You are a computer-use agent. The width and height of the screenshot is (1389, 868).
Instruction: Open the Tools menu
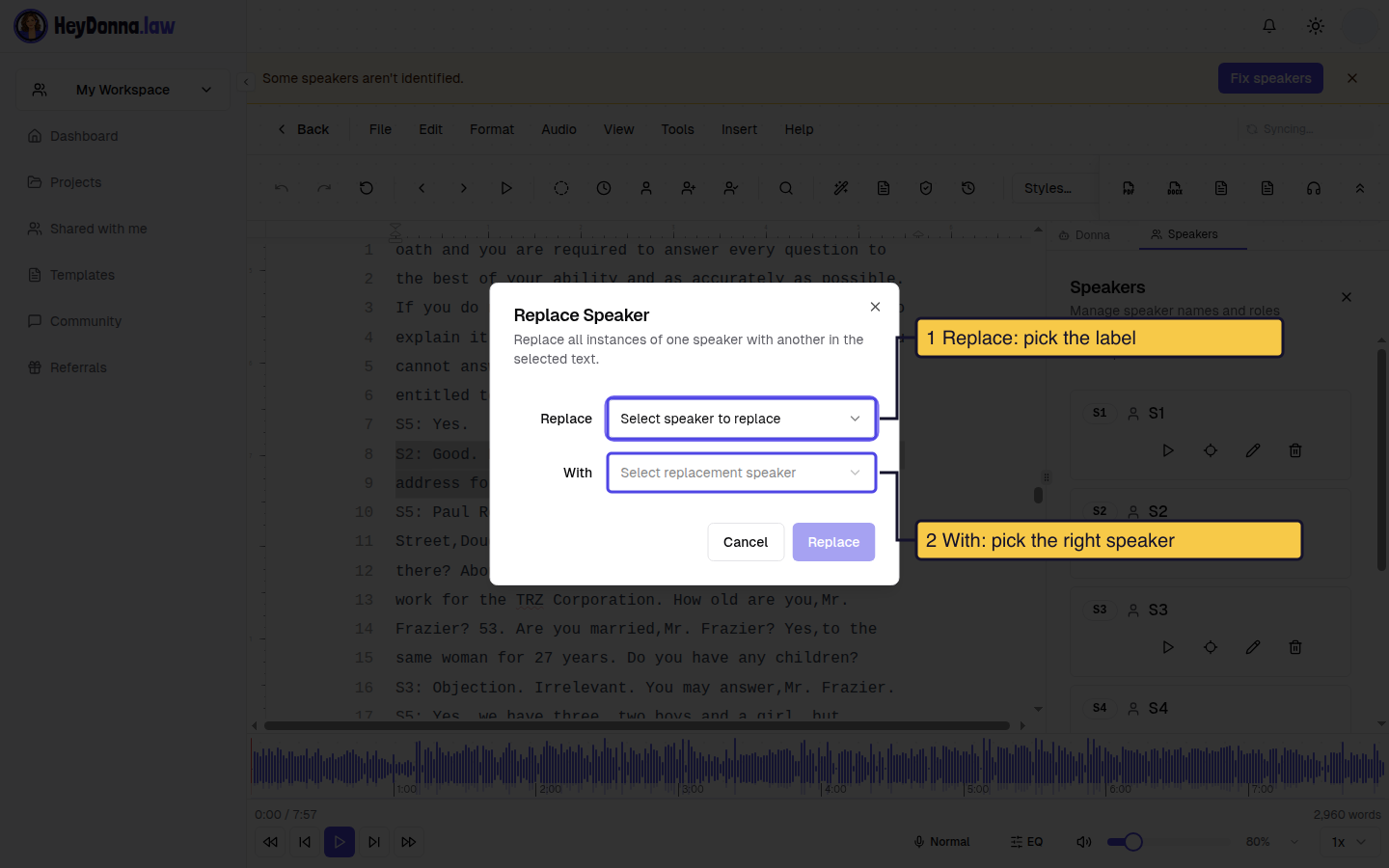point(677,129)
